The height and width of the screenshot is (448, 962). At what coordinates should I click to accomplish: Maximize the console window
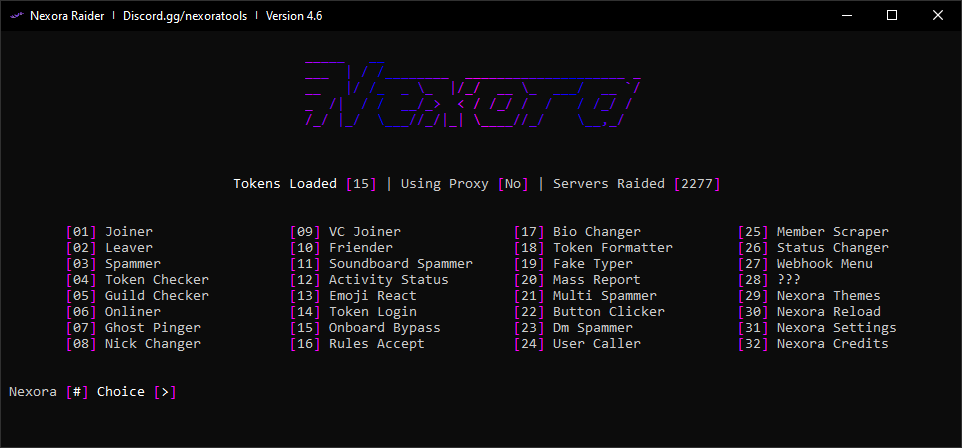(x=892, y=15)
